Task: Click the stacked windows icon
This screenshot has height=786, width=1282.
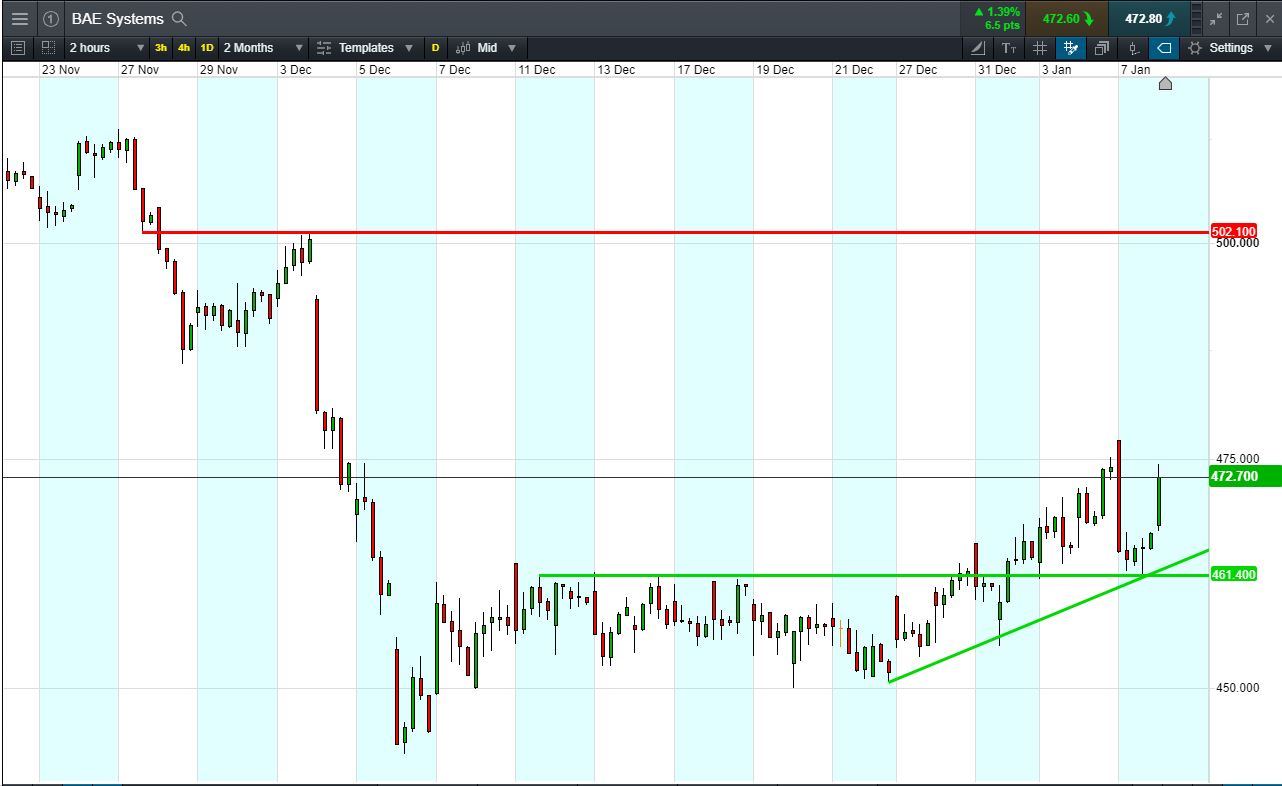Action: [1102, 48]
